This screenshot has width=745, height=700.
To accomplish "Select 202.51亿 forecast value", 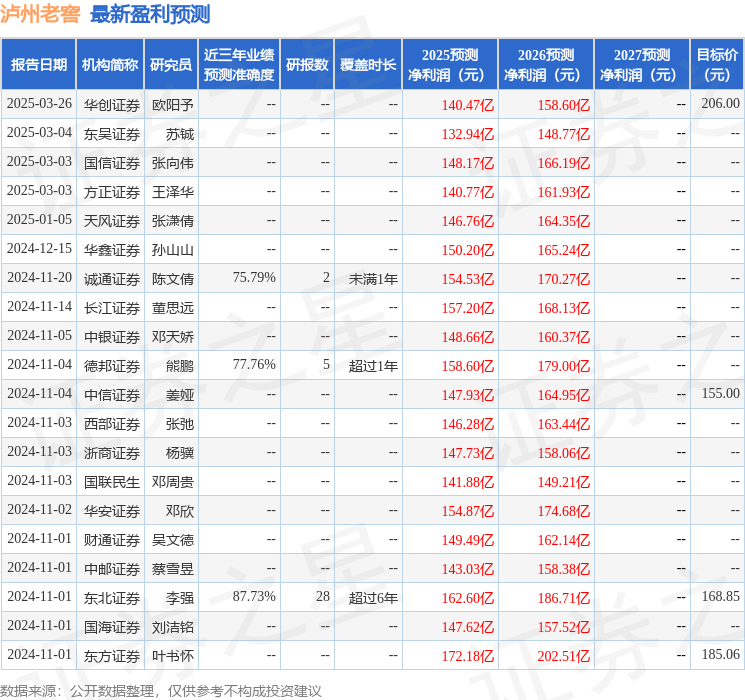I will [x=564, y=656].
